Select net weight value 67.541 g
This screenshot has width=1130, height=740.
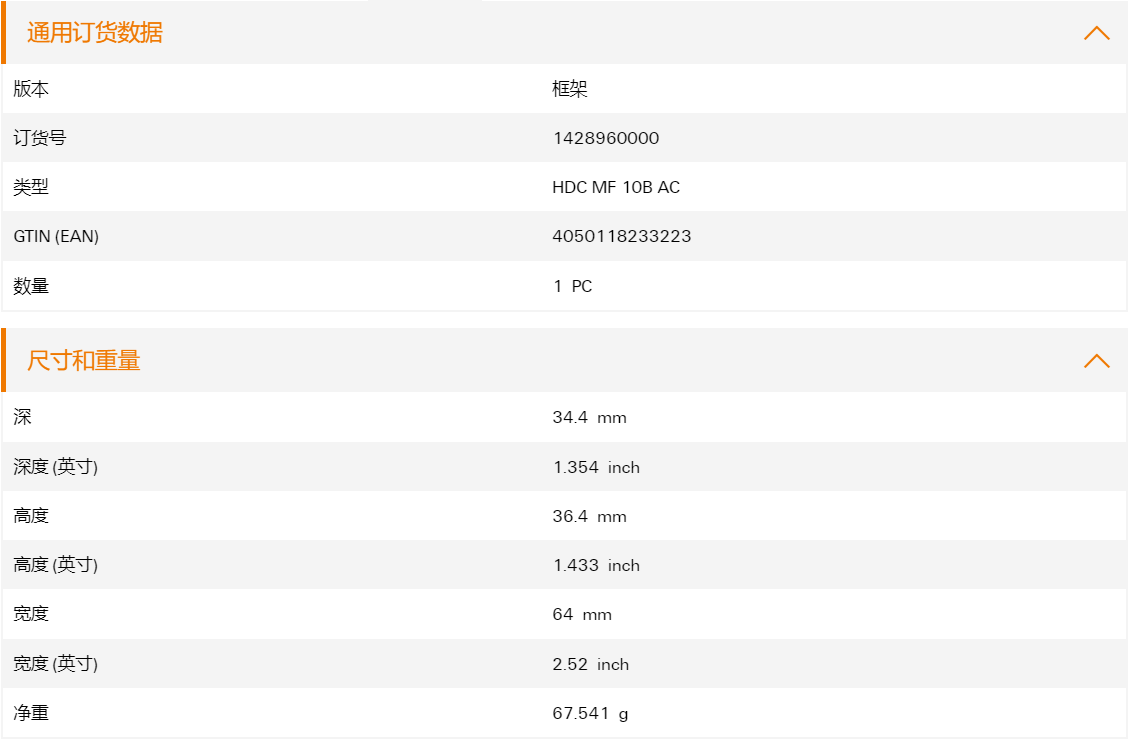(x=590, y=713)
